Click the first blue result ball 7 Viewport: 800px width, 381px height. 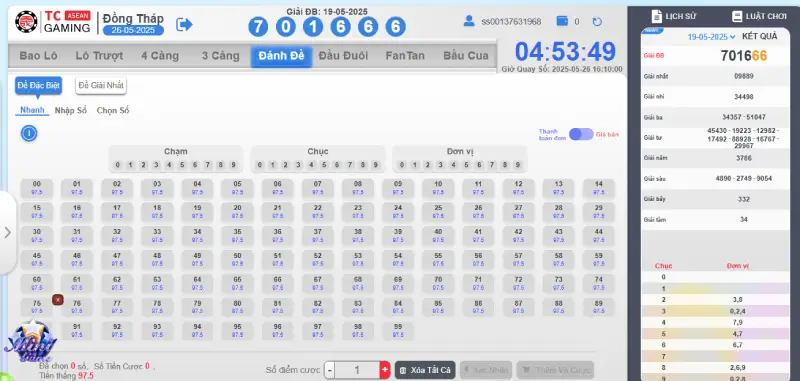coord(258,27)
